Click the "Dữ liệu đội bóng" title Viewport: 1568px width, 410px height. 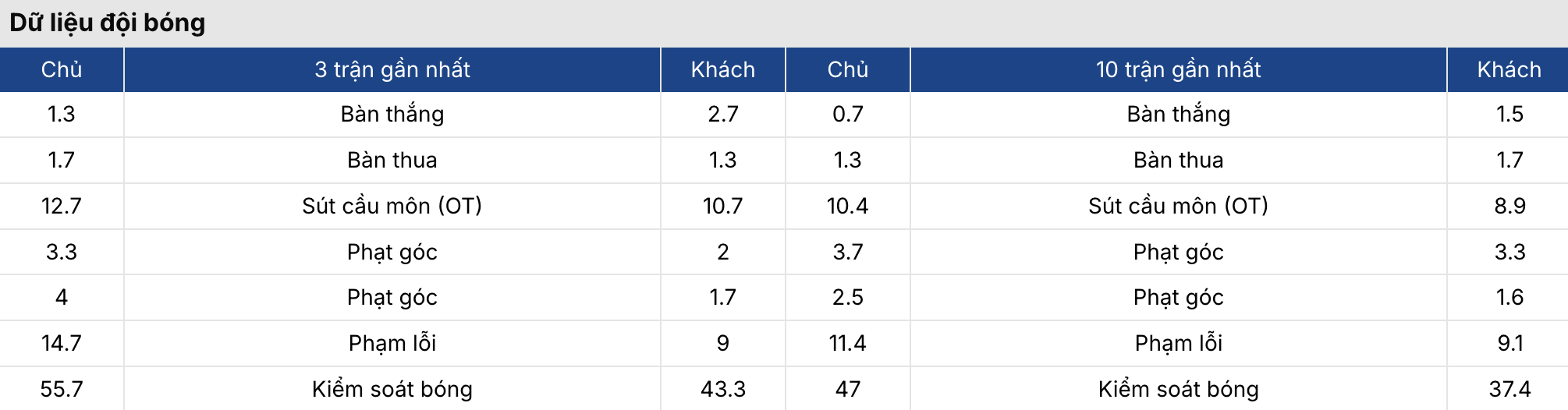point(108,23)
